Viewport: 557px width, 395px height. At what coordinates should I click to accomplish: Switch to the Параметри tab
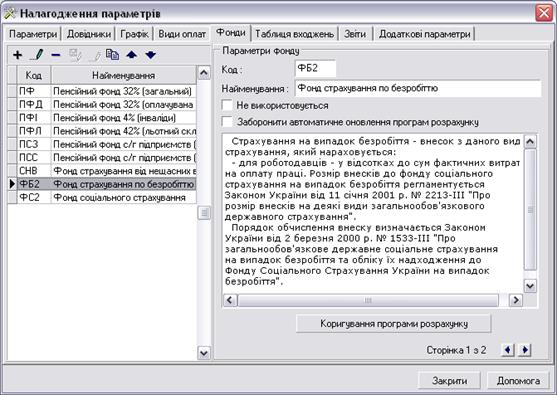33,34
